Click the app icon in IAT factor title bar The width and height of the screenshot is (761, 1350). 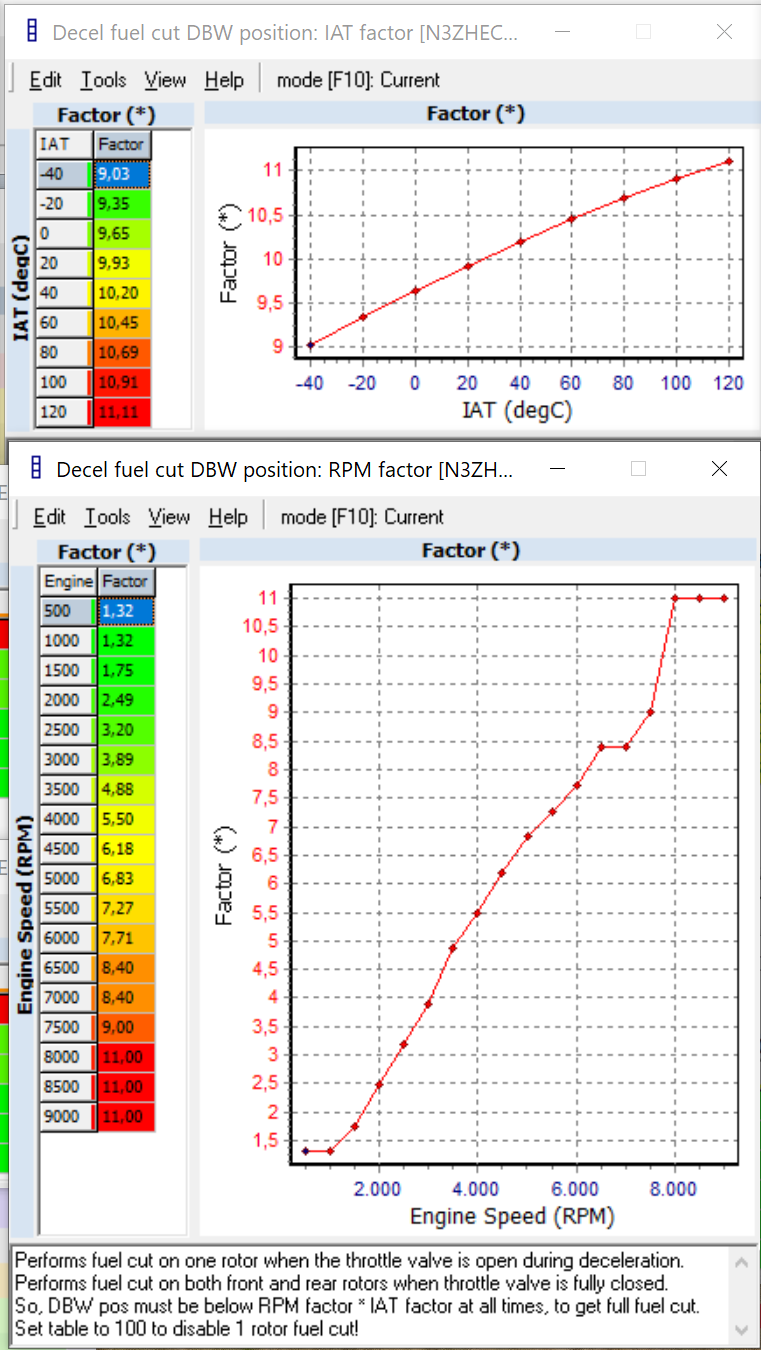point(31,32)
